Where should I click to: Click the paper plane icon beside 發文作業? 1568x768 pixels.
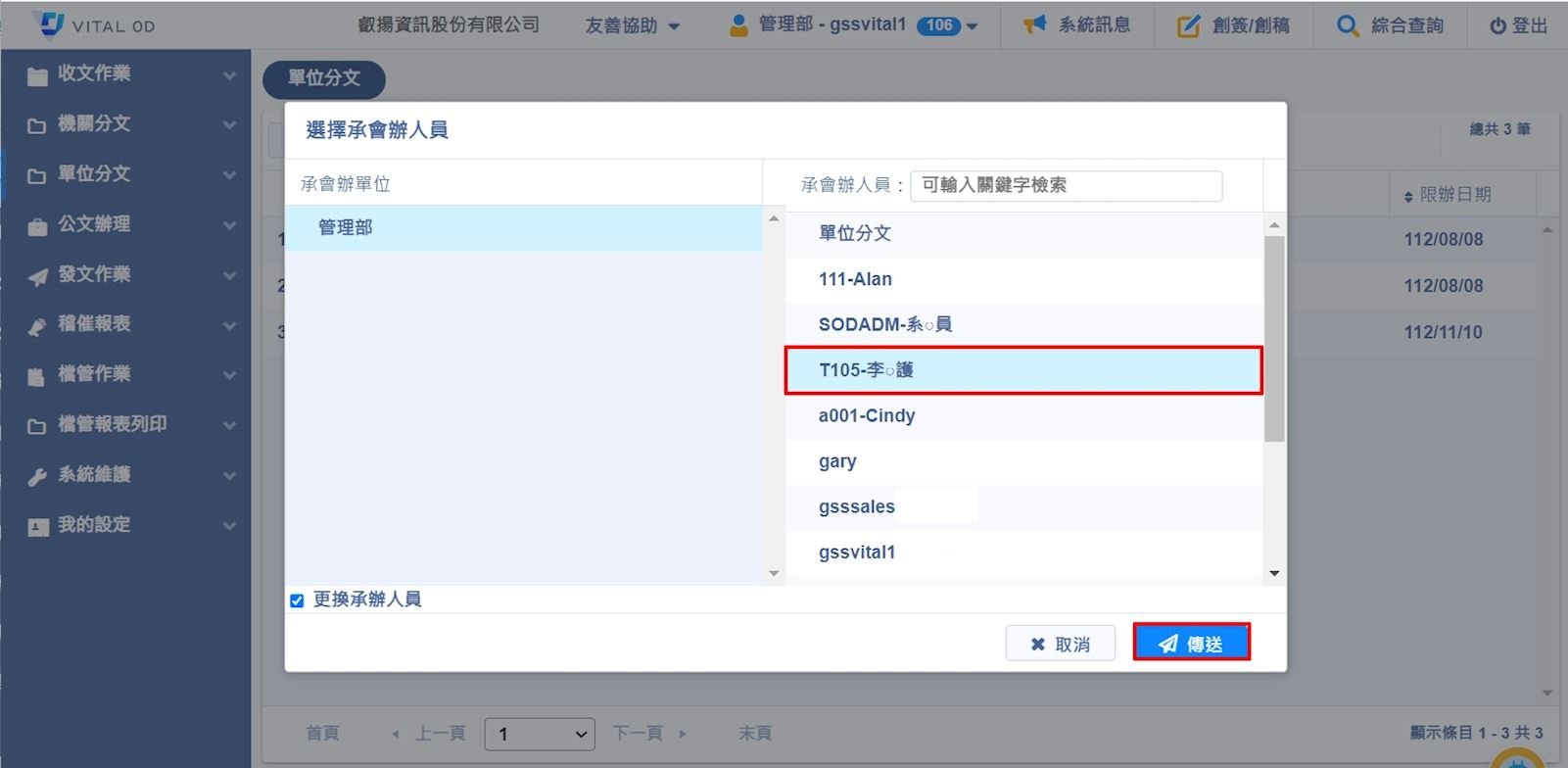[x=37, y=276]
